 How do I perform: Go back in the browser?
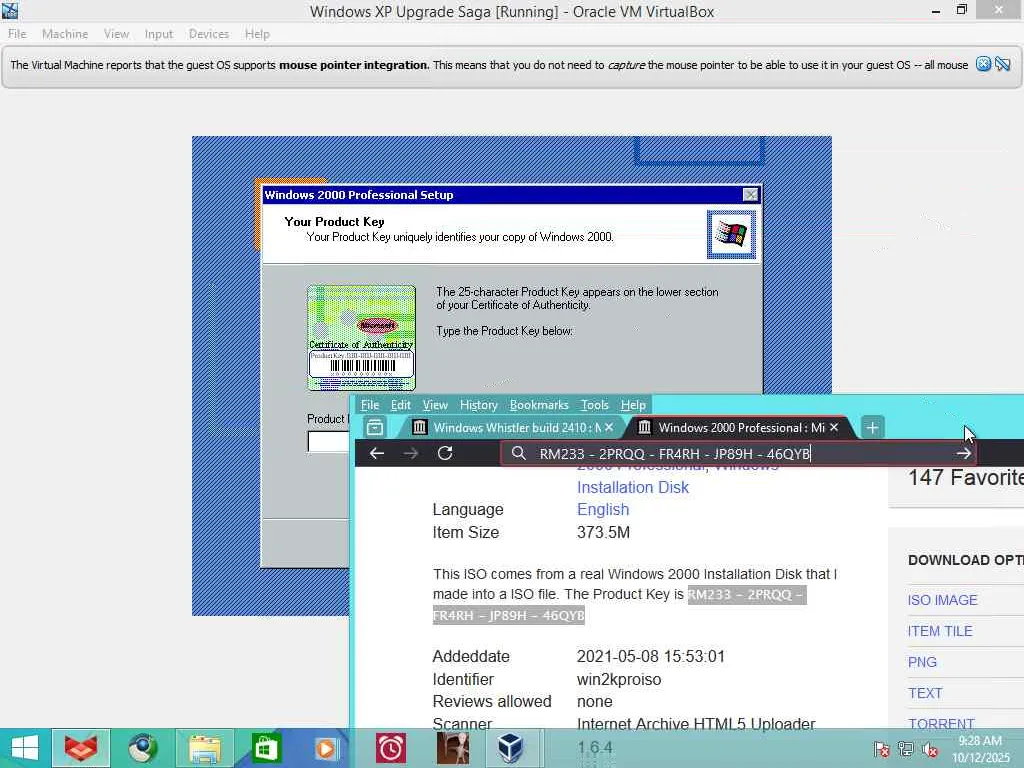pyautogui.click(x=377, y=453)
